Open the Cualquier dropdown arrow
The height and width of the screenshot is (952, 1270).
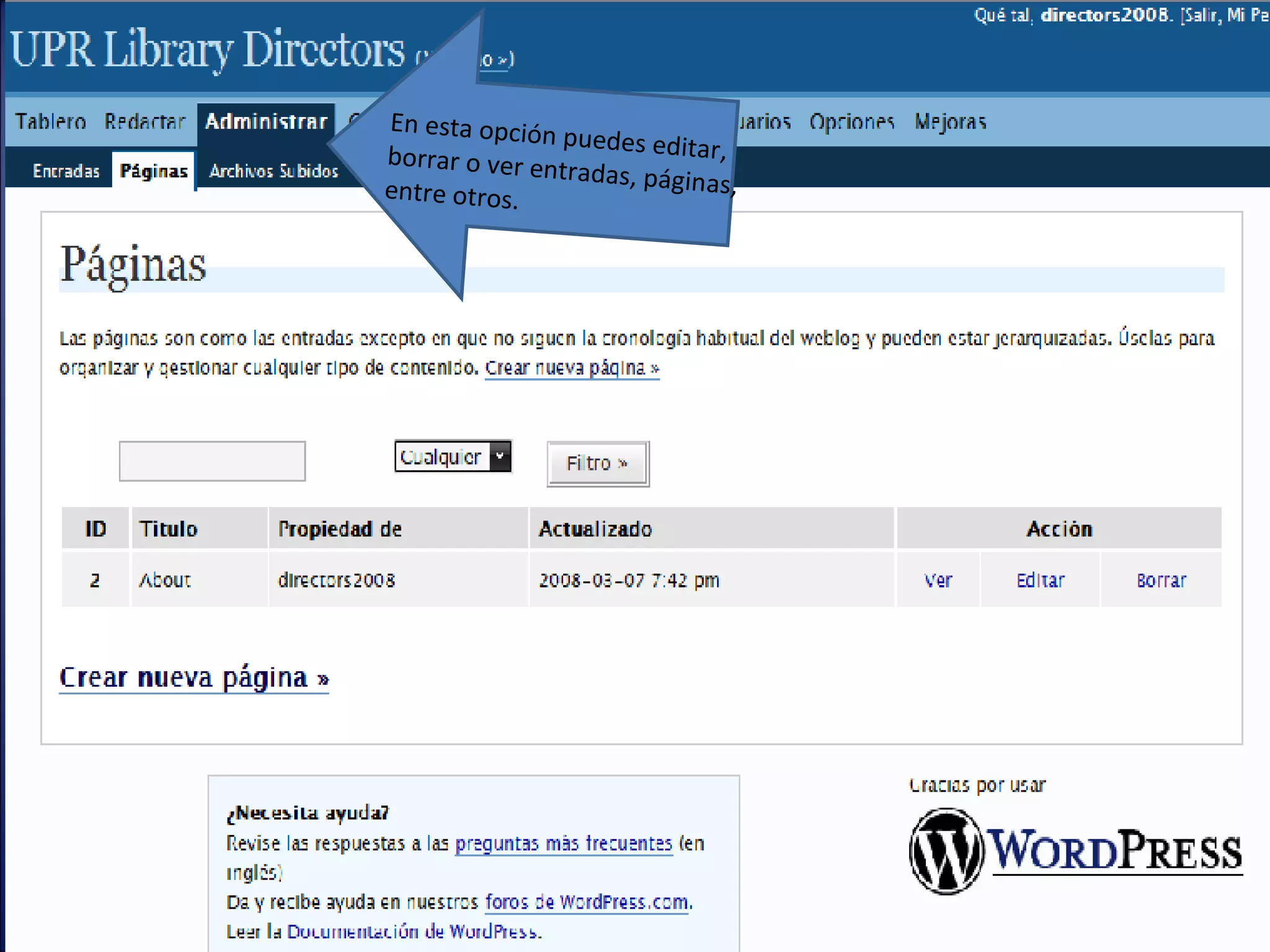pyautogui.click(x=500, y=457)
